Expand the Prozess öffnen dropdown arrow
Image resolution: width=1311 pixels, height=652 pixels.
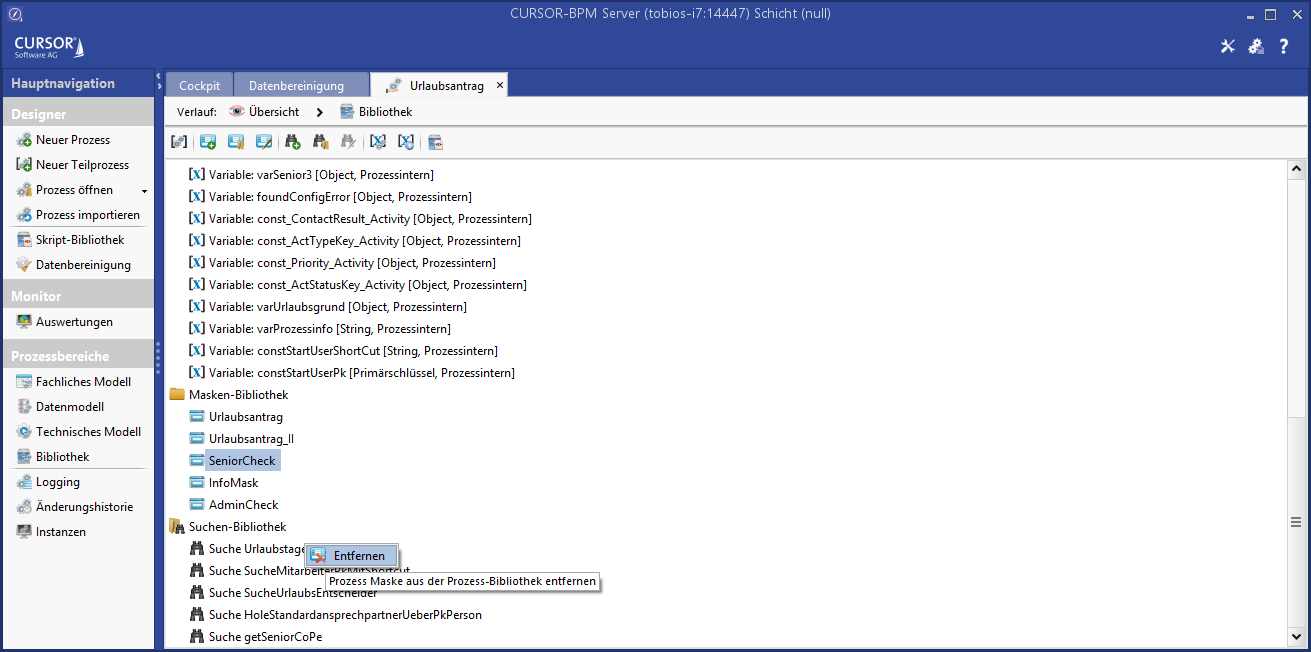click(x=144, y=191)
